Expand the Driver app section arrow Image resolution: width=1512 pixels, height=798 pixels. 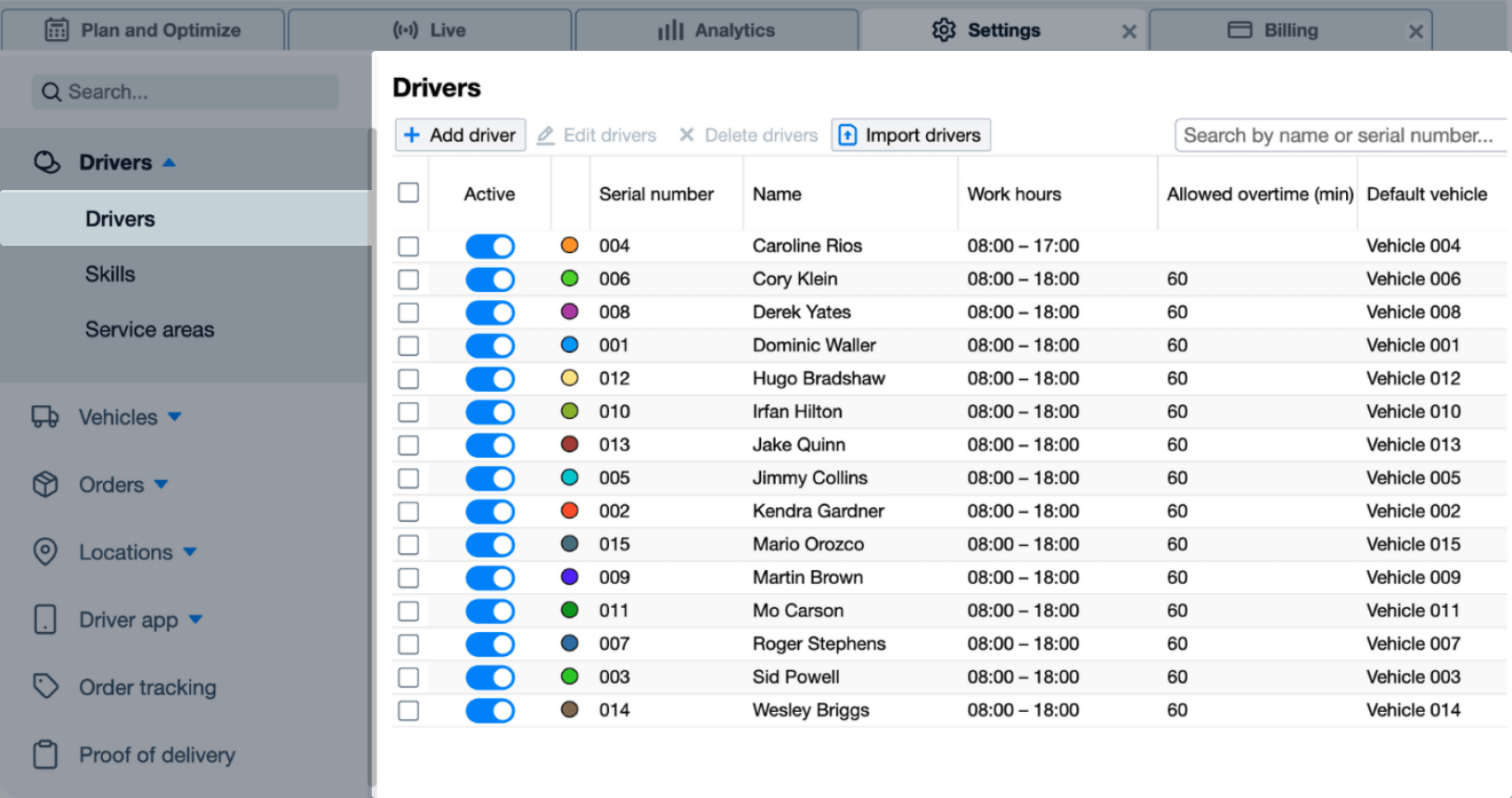tap(196, 619)
